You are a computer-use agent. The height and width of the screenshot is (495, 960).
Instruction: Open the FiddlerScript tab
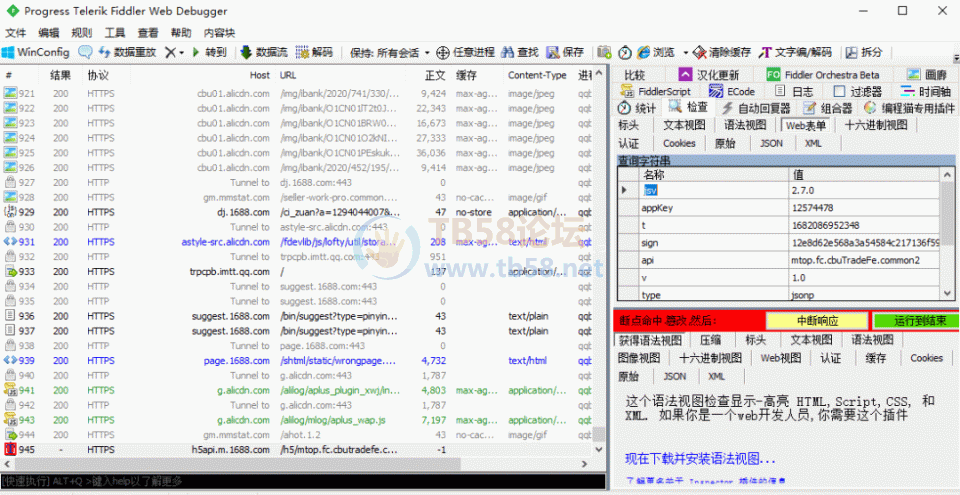656,91
